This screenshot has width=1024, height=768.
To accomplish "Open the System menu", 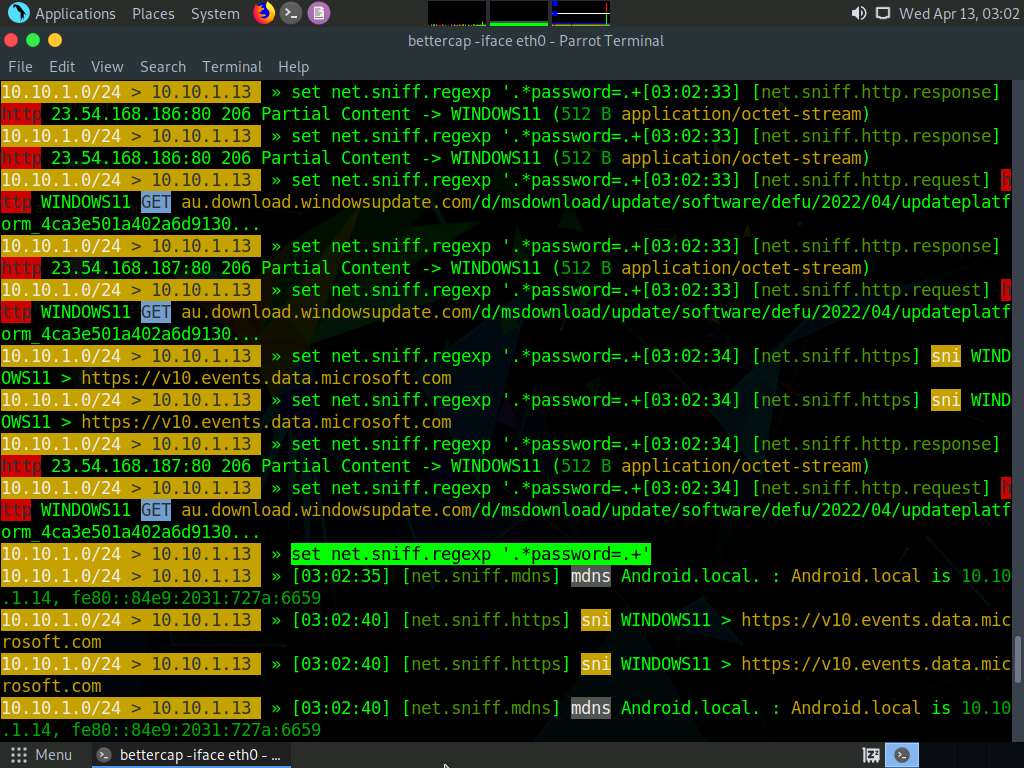I will click(x=215, y=14).
